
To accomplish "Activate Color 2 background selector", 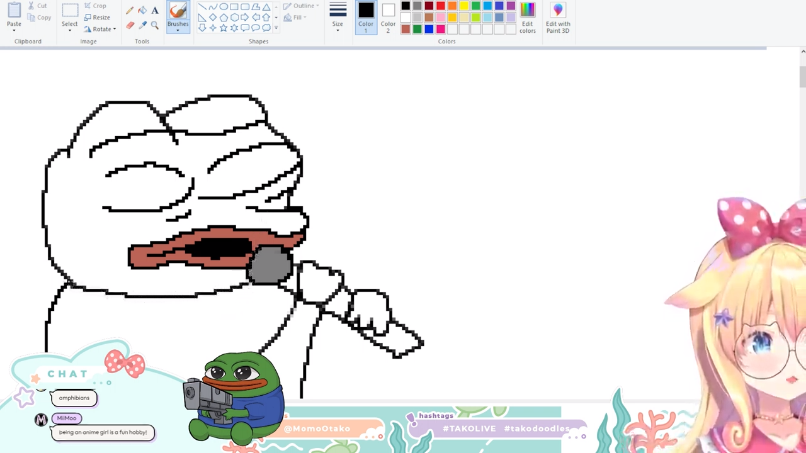I will [388, 17].
